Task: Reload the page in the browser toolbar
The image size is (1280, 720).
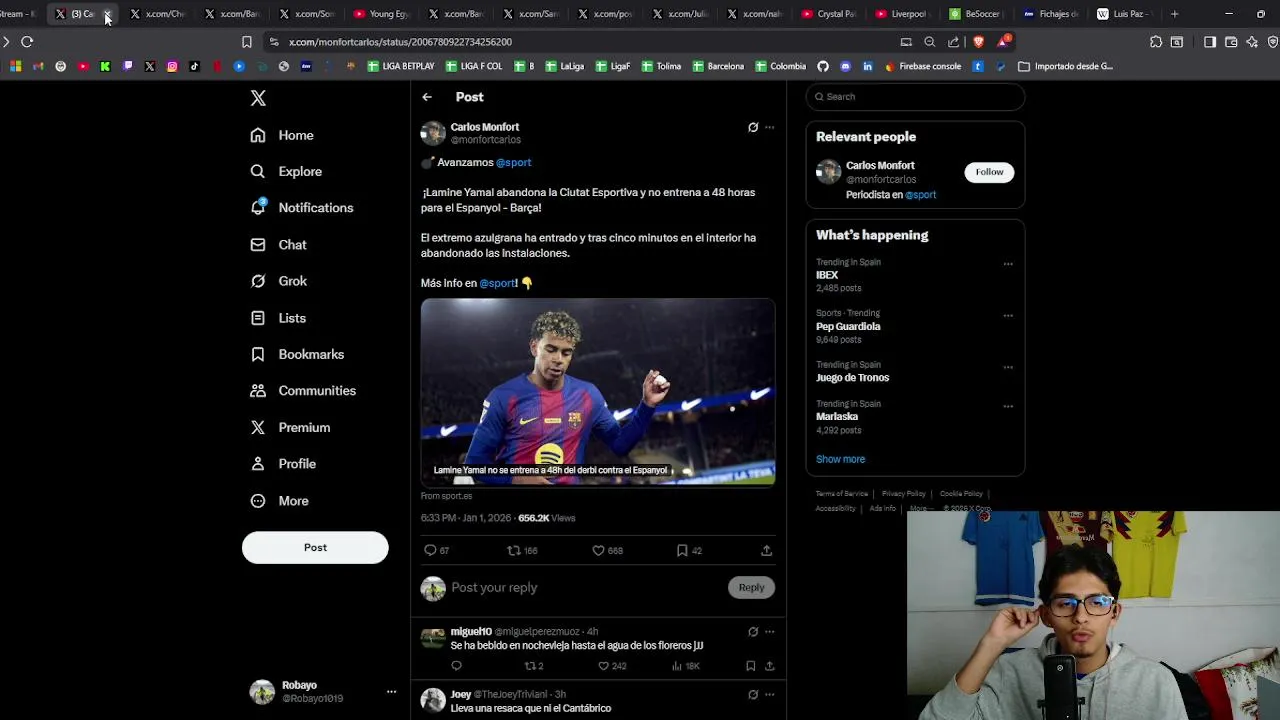Action: coord(27,42)
